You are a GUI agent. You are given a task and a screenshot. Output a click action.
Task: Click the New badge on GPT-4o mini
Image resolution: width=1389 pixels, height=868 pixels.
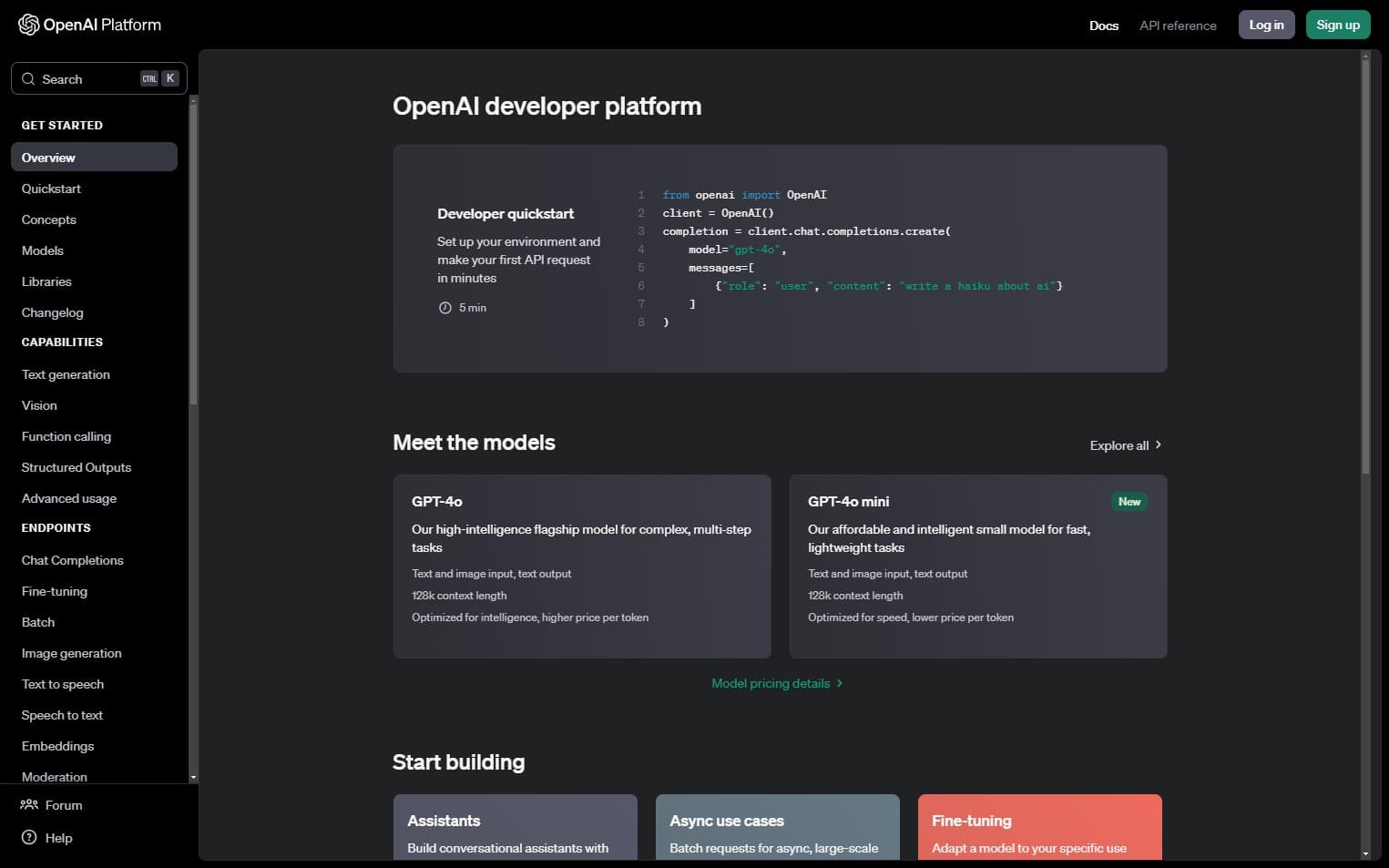(x=1129, y=502)
